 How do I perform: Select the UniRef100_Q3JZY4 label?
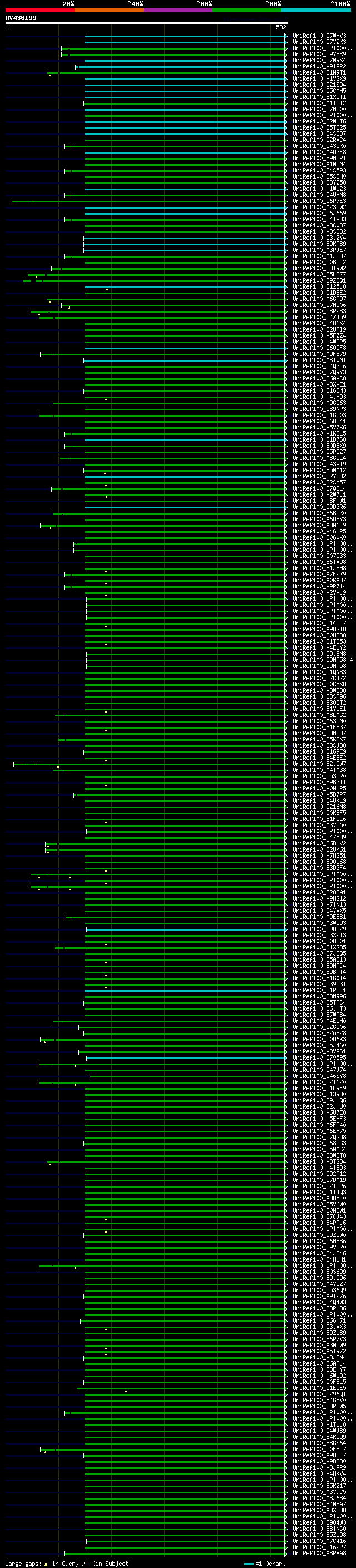(319, 238)
